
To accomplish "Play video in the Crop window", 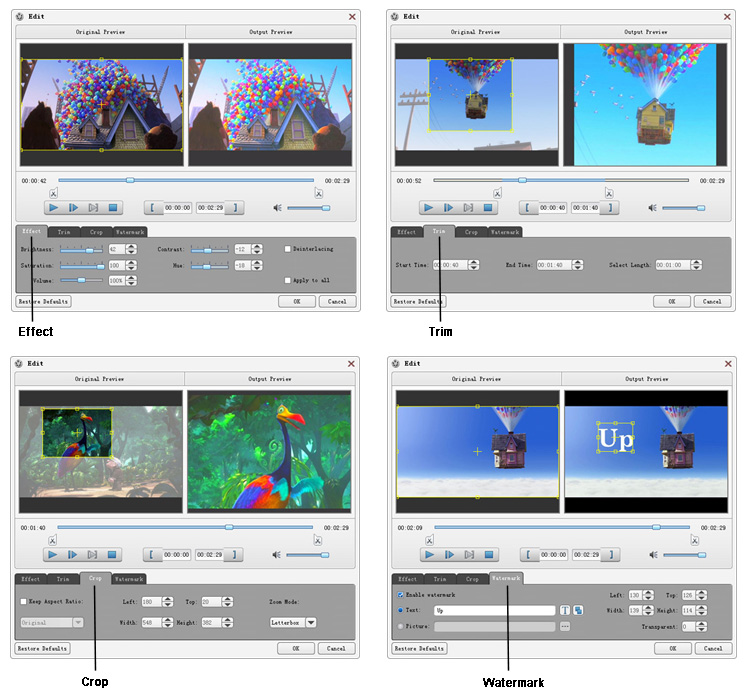I will (x=53, y=555).
